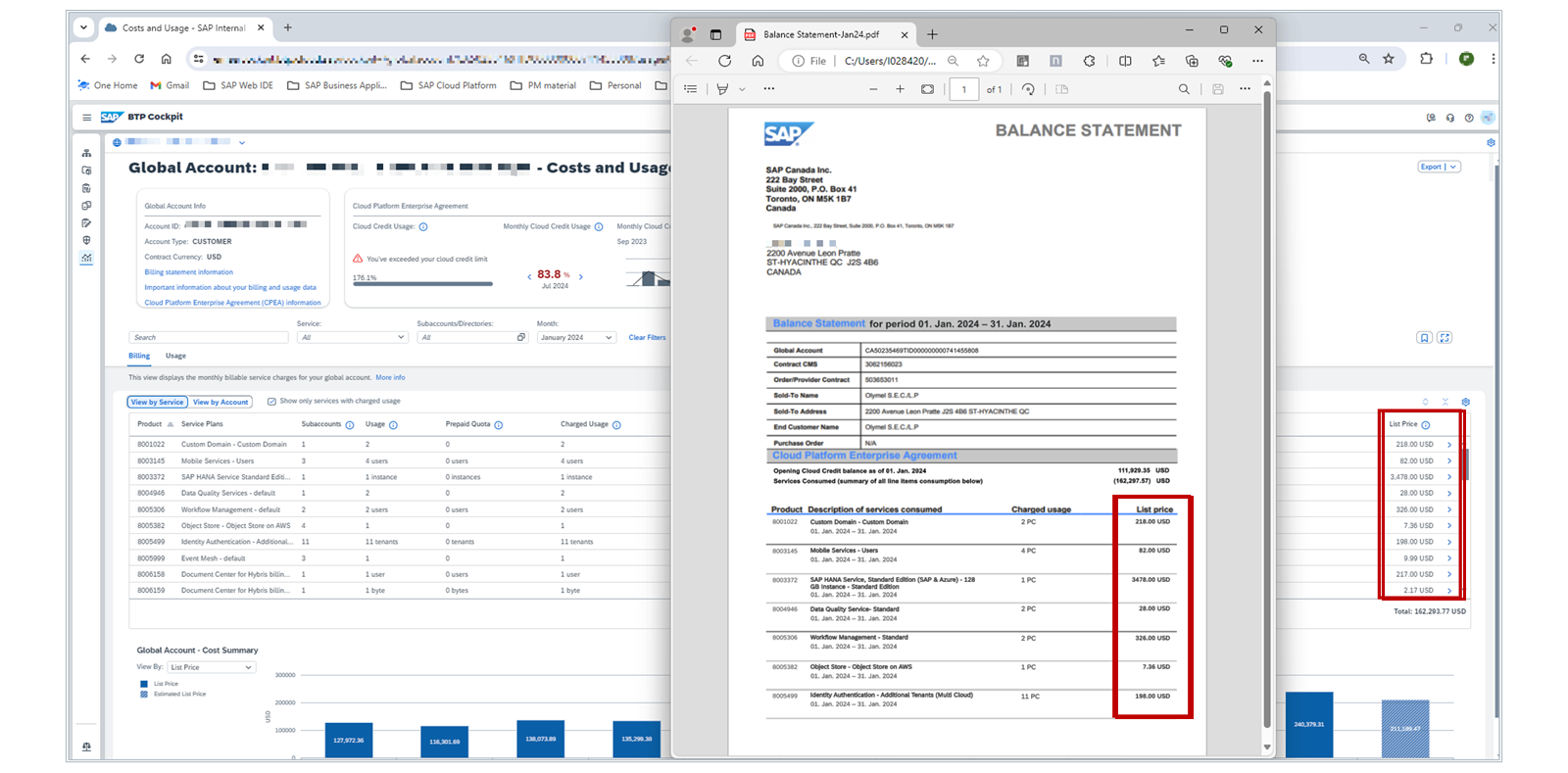Click the 176.1% cloud credit usage bar
1568x773 pixels.
[422, 284]
